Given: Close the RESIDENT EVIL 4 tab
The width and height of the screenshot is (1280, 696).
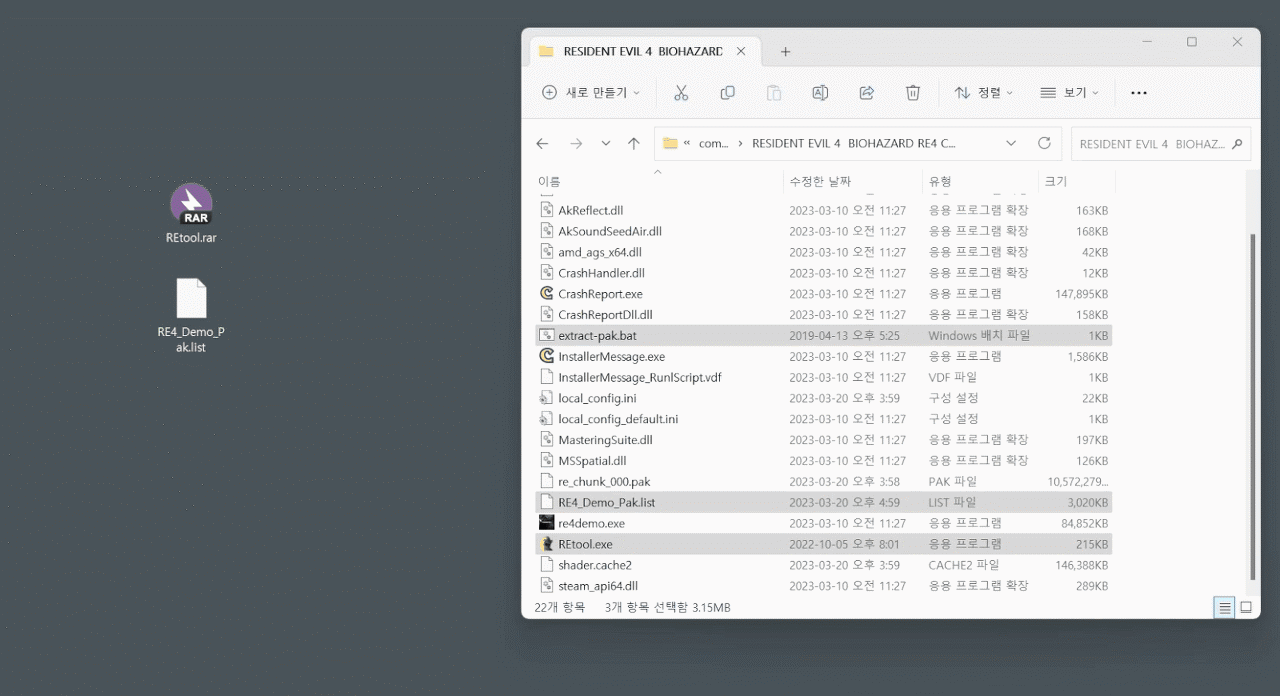Looking at the screenshot, I should (741, 51).
